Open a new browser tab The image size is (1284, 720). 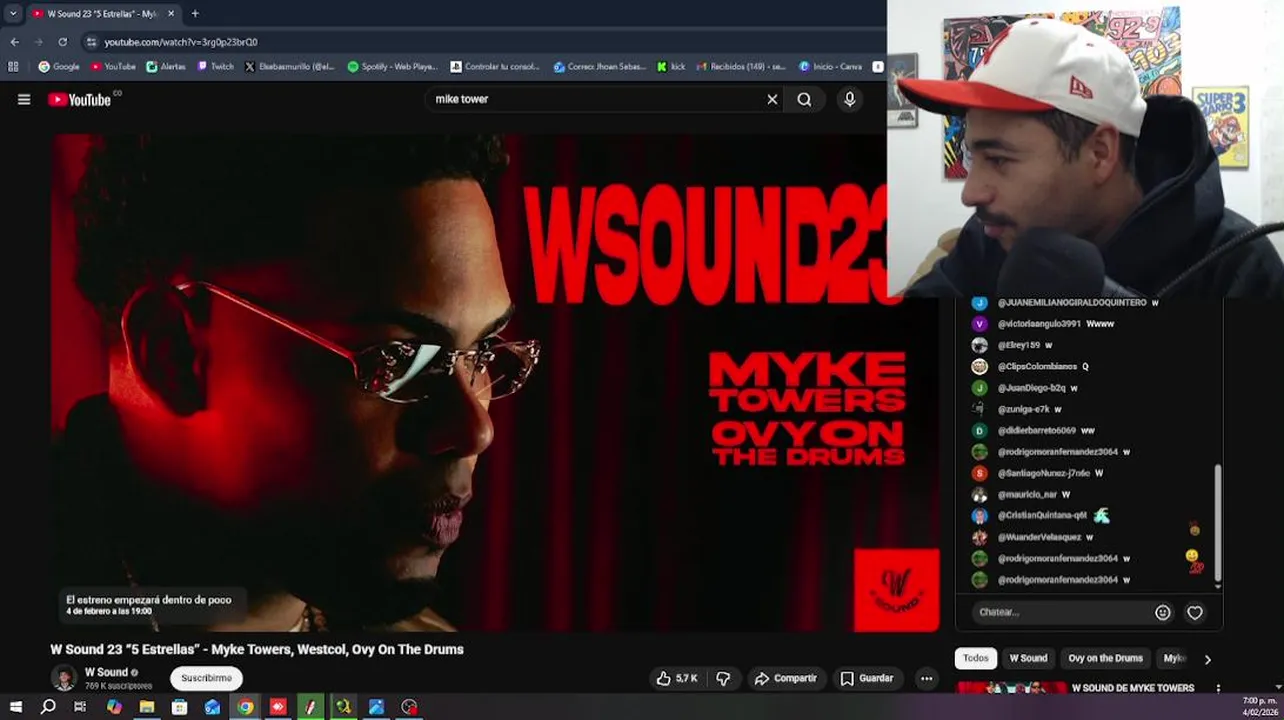pyautogui.click(x=195, y=14)
